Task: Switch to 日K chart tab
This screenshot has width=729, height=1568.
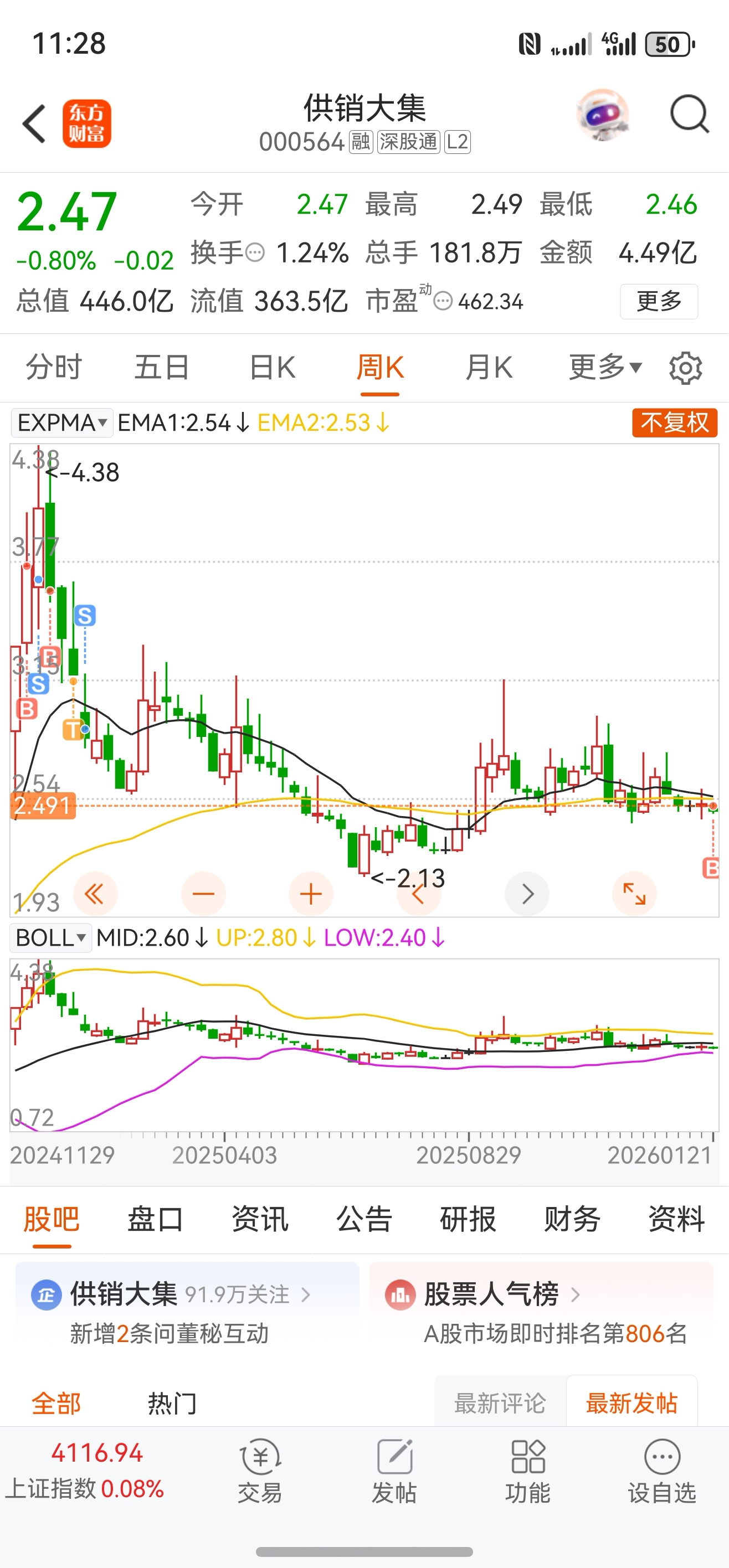Action: pos(272,368)
